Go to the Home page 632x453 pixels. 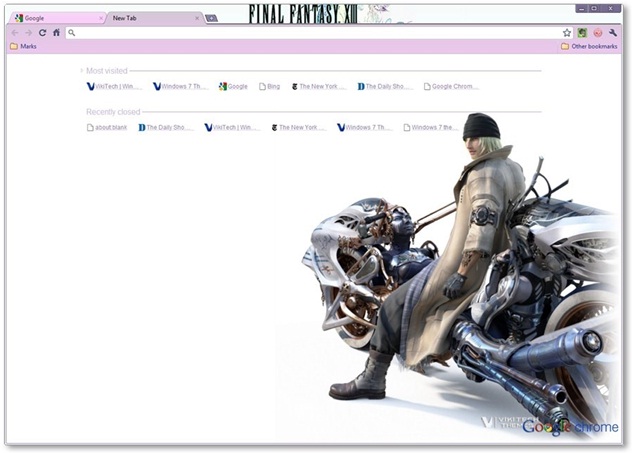(x=56, y=33)
